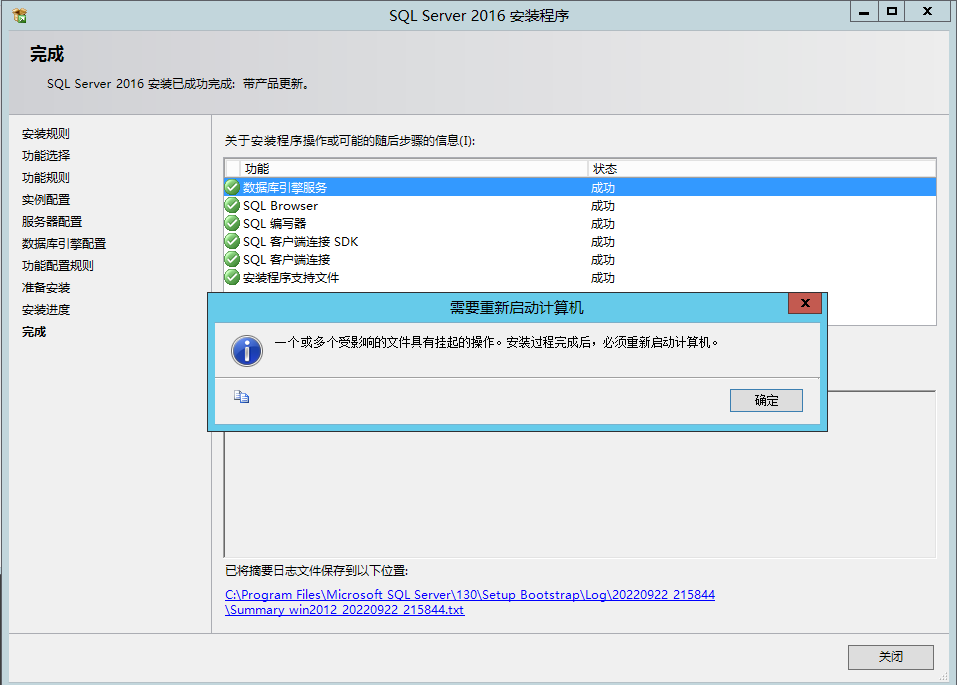This screenshot has height=685, width=957.
Task: Select 服务器配置 step in sidebar
Action: (52, 222)
